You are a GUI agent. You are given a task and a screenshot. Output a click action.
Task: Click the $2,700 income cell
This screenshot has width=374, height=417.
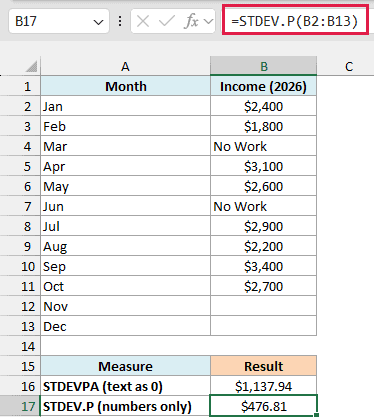pyautogui.click(x=264, y=286)
